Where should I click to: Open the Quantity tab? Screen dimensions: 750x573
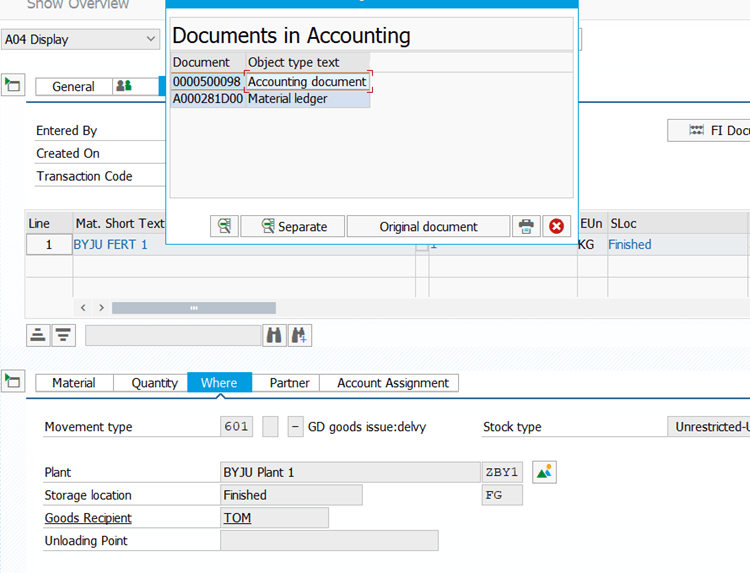pos(154,383)
